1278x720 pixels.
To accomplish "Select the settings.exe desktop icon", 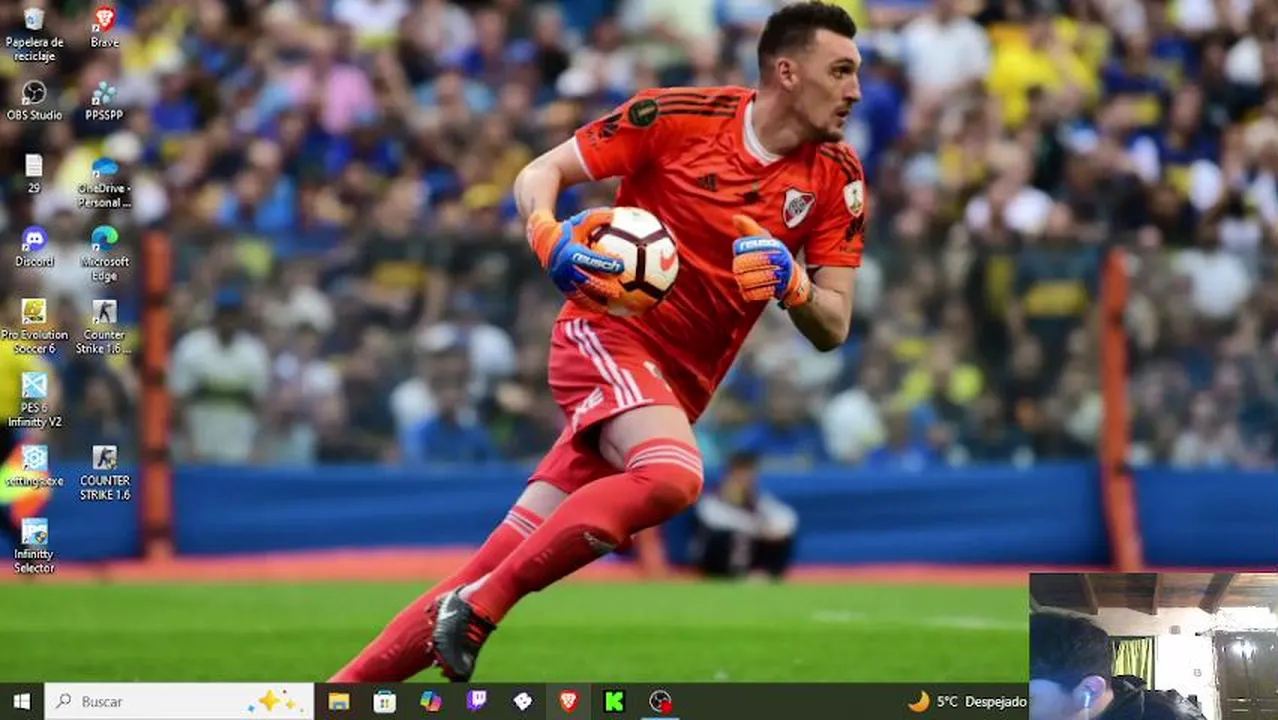I will click(x=34, y=466).
